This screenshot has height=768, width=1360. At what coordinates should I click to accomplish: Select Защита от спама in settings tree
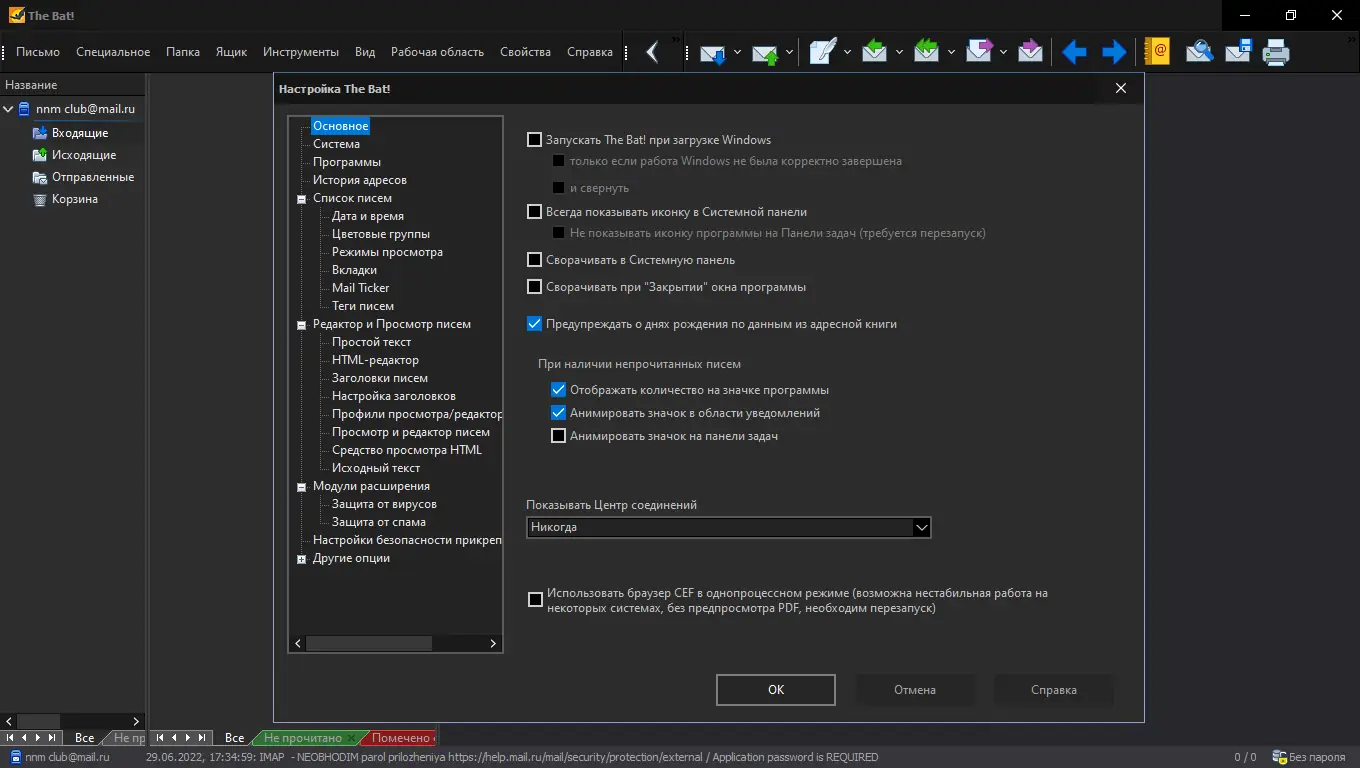coord(379,522)
